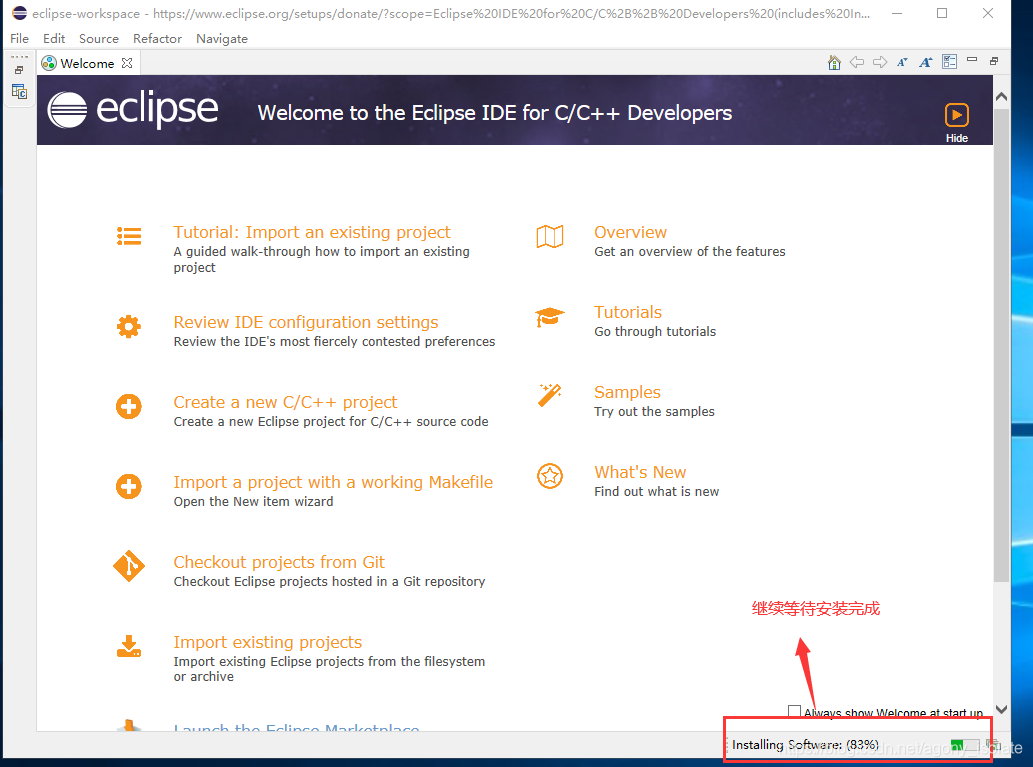Click the Installing Software progress bar

click(x=965, y=745)
